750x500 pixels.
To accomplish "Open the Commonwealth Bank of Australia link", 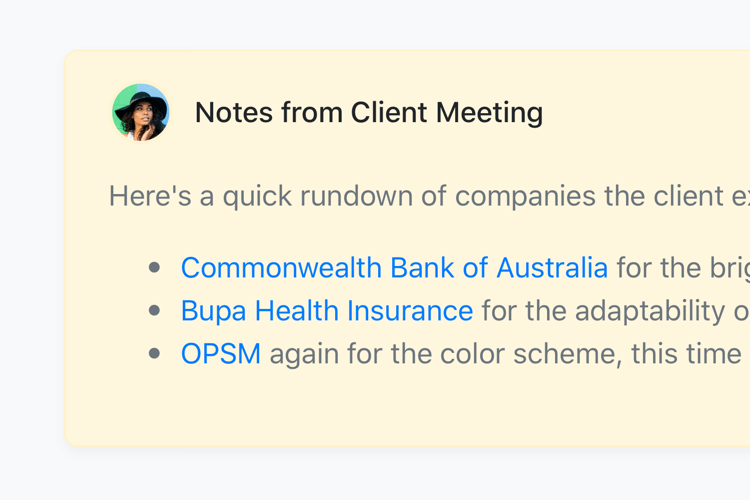I will [x=393, y=268].
